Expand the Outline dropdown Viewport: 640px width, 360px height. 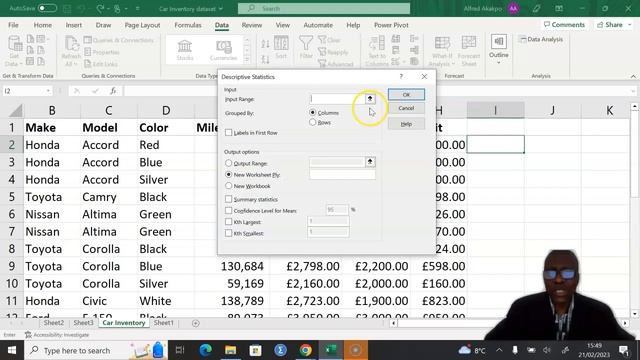(x=498, y=63)
